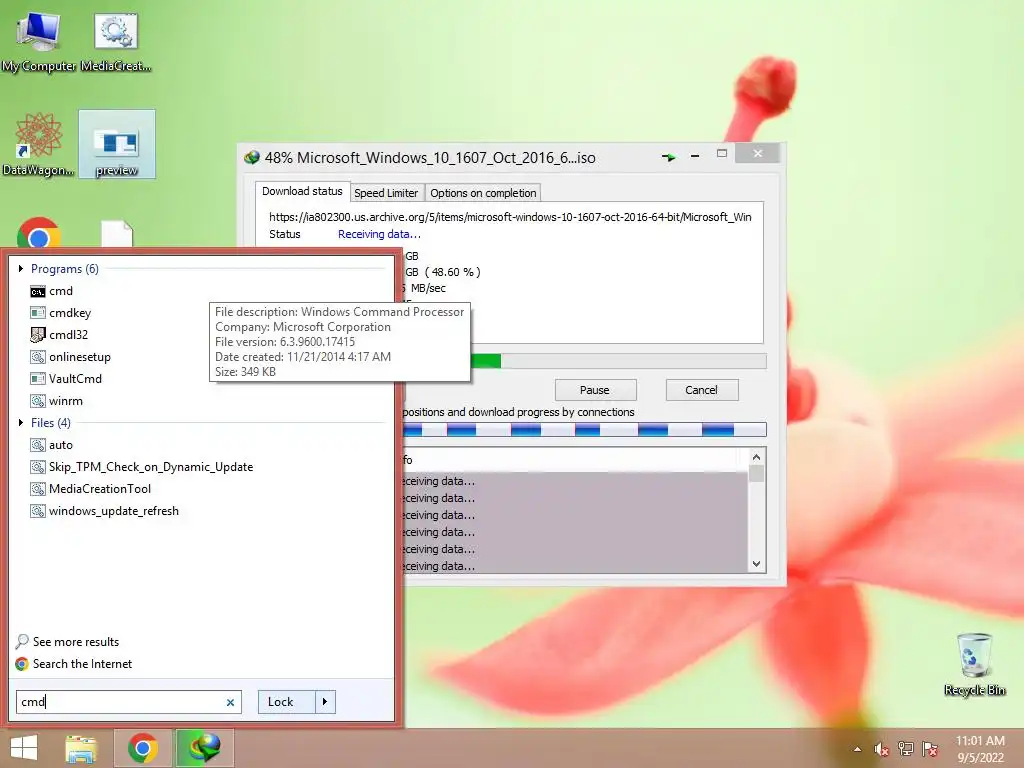This screenshot has width=1024, height=768.
Task: Select the VaultCmd result
Action: (66, 379)
